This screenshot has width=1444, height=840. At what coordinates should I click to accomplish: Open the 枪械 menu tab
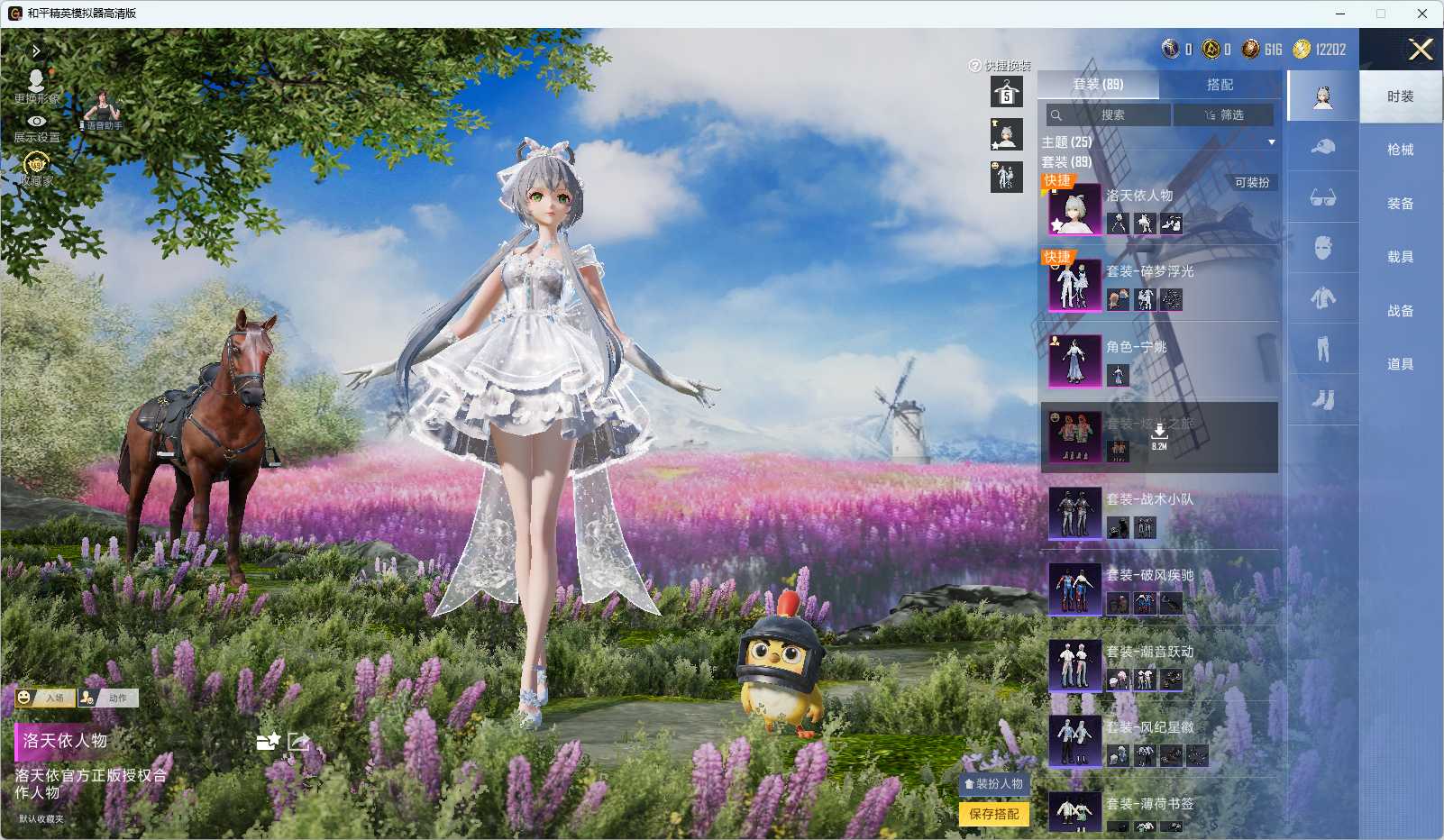tap(1400, 150)
